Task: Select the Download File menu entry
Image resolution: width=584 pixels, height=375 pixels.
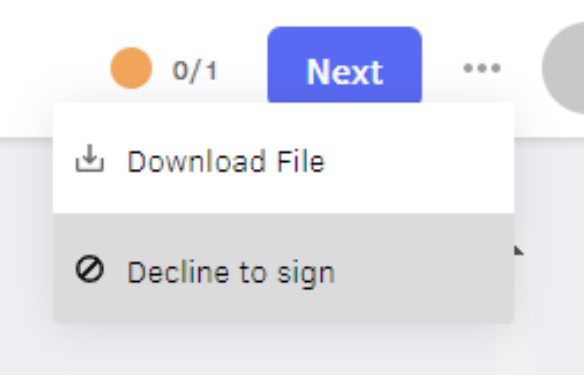Action: point(283,159)
